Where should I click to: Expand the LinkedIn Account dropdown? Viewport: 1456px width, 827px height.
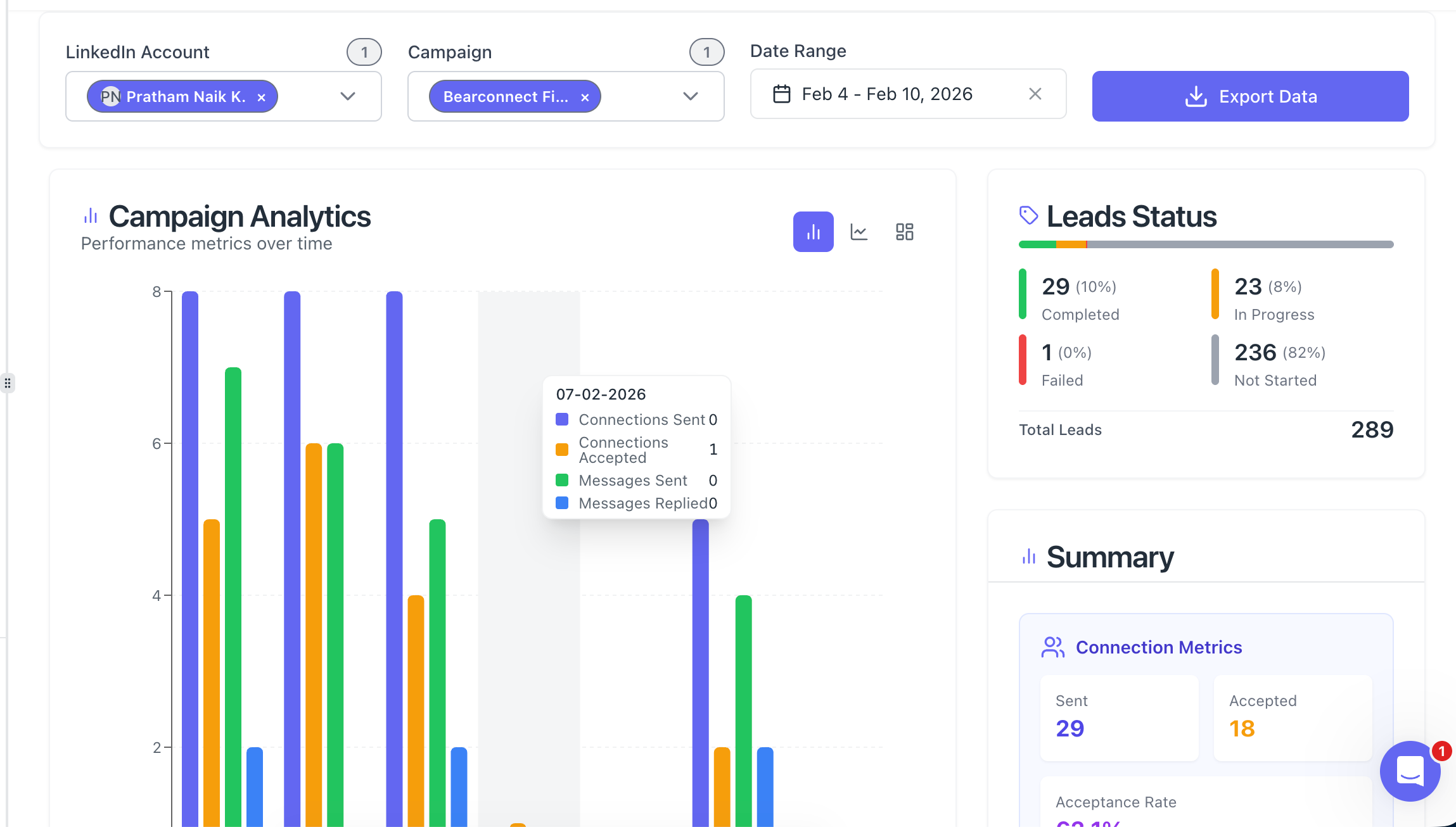[347, 96]
